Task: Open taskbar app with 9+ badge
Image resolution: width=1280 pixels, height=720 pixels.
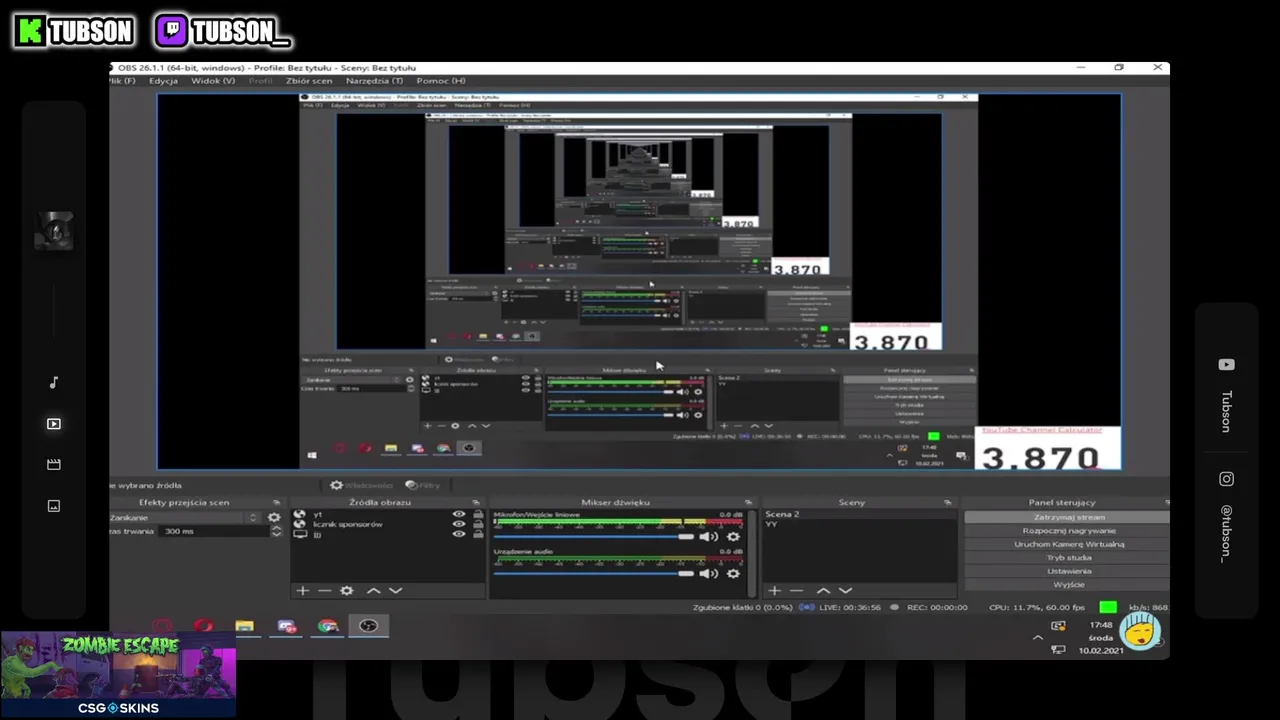Action: 287,626
